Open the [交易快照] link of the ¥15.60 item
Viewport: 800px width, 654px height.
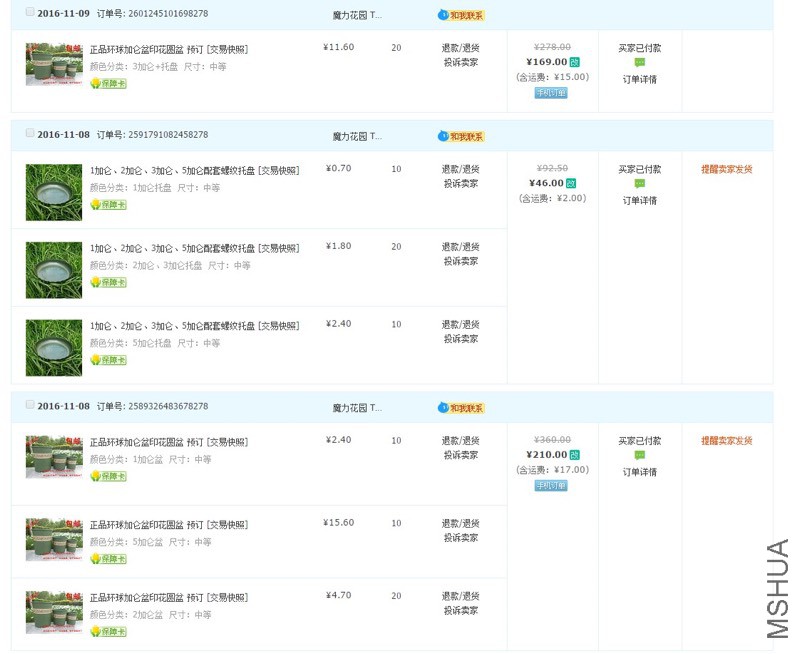coord(228,525)
